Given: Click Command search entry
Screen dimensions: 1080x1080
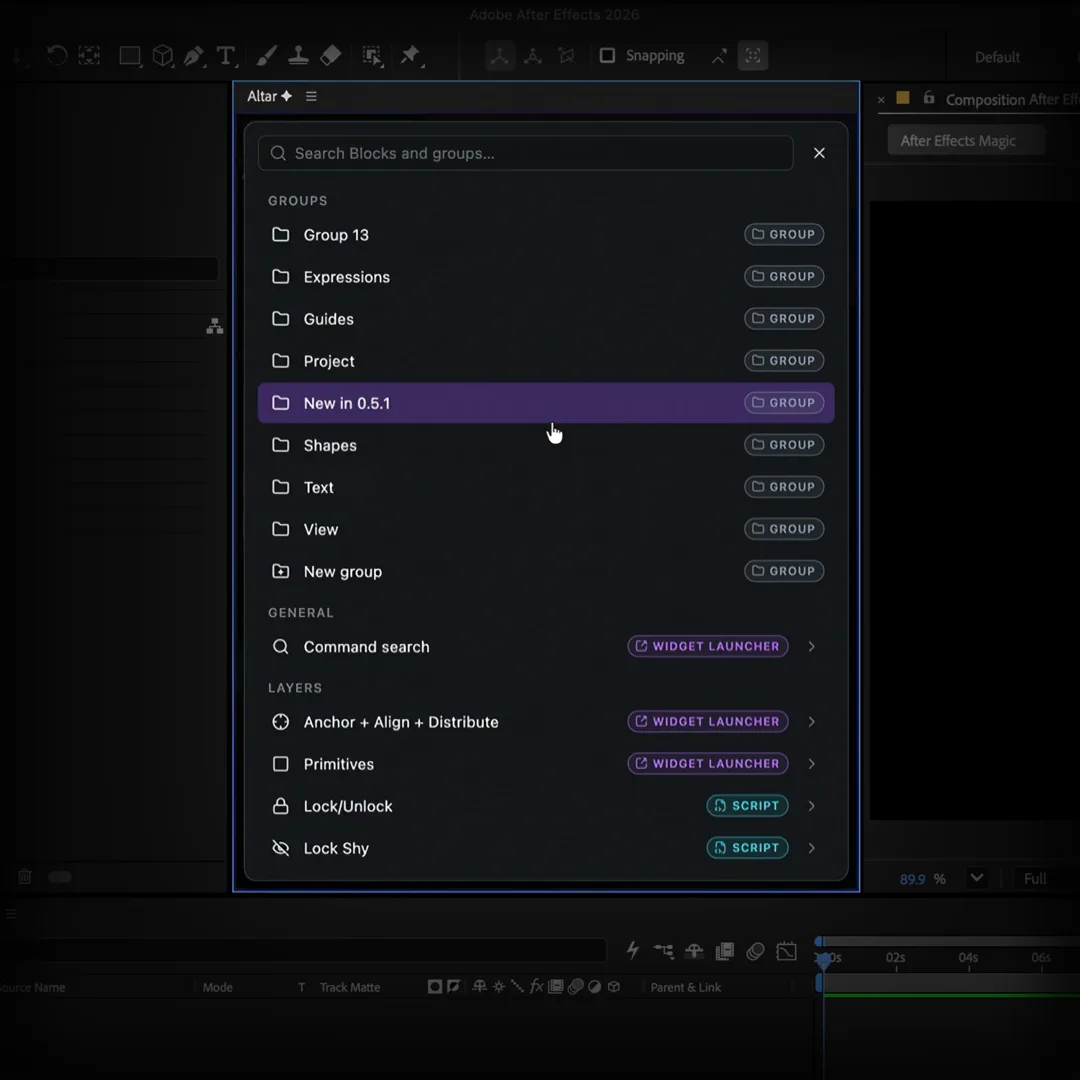Looking at the screenshot, I should (x=546, y=647).
